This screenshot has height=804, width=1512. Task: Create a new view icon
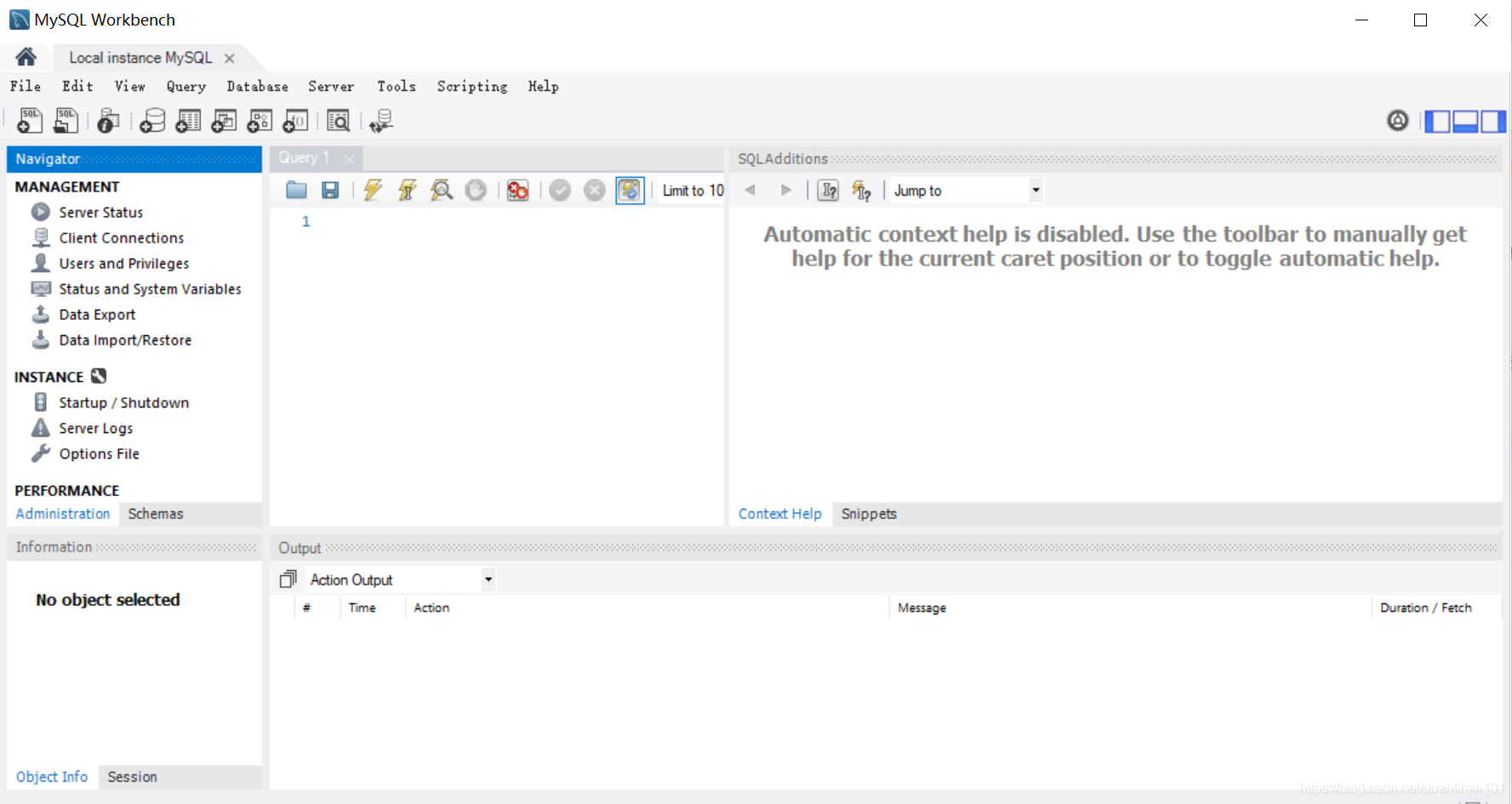click(224, 121)
